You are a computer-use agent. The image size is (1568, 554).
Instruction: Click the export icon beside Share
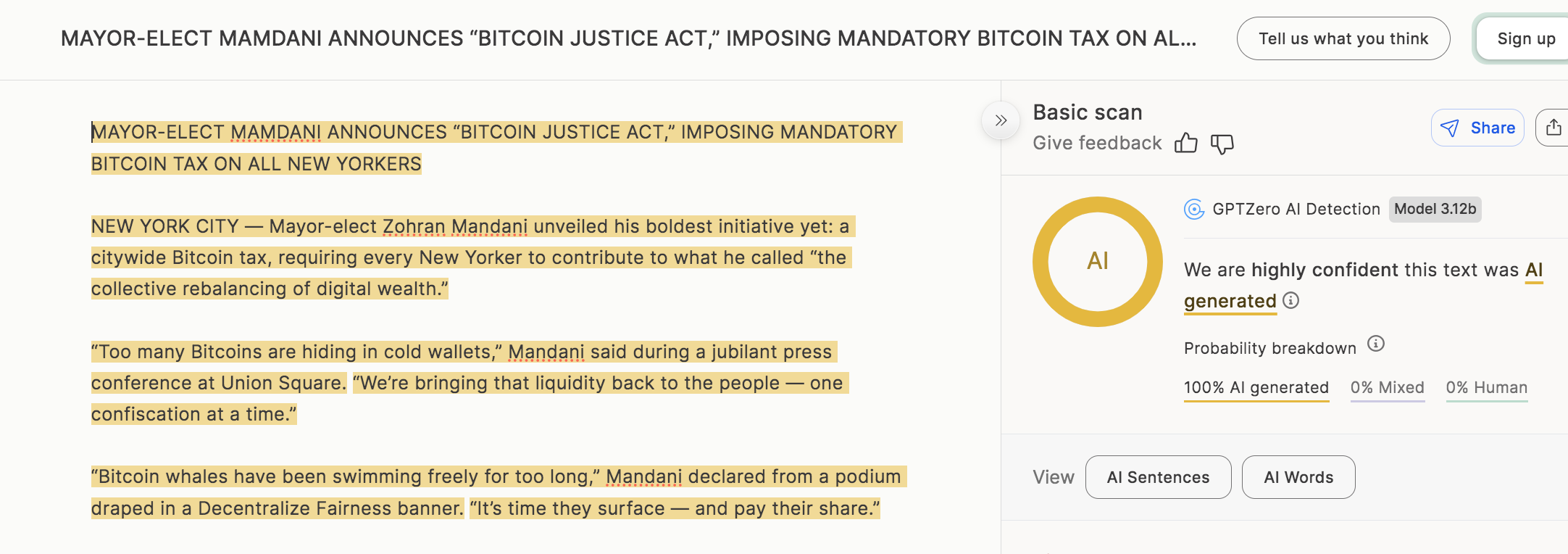[1553, 128]
